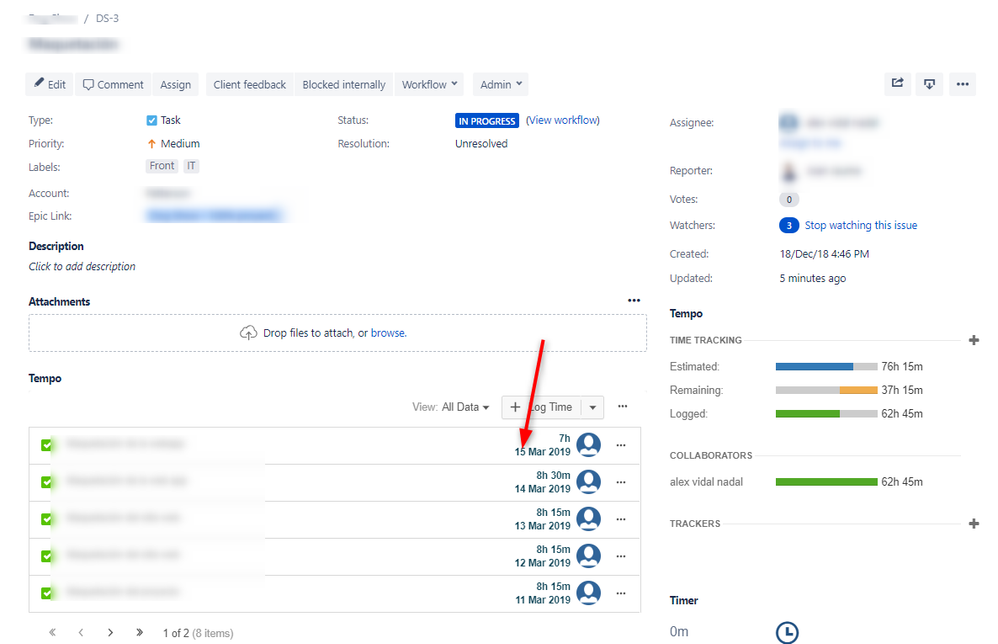Open ellipsis menu for 12 Mar 2019 worklog
998x644 pixels.
pyautogui.click(x=621, y=556)
